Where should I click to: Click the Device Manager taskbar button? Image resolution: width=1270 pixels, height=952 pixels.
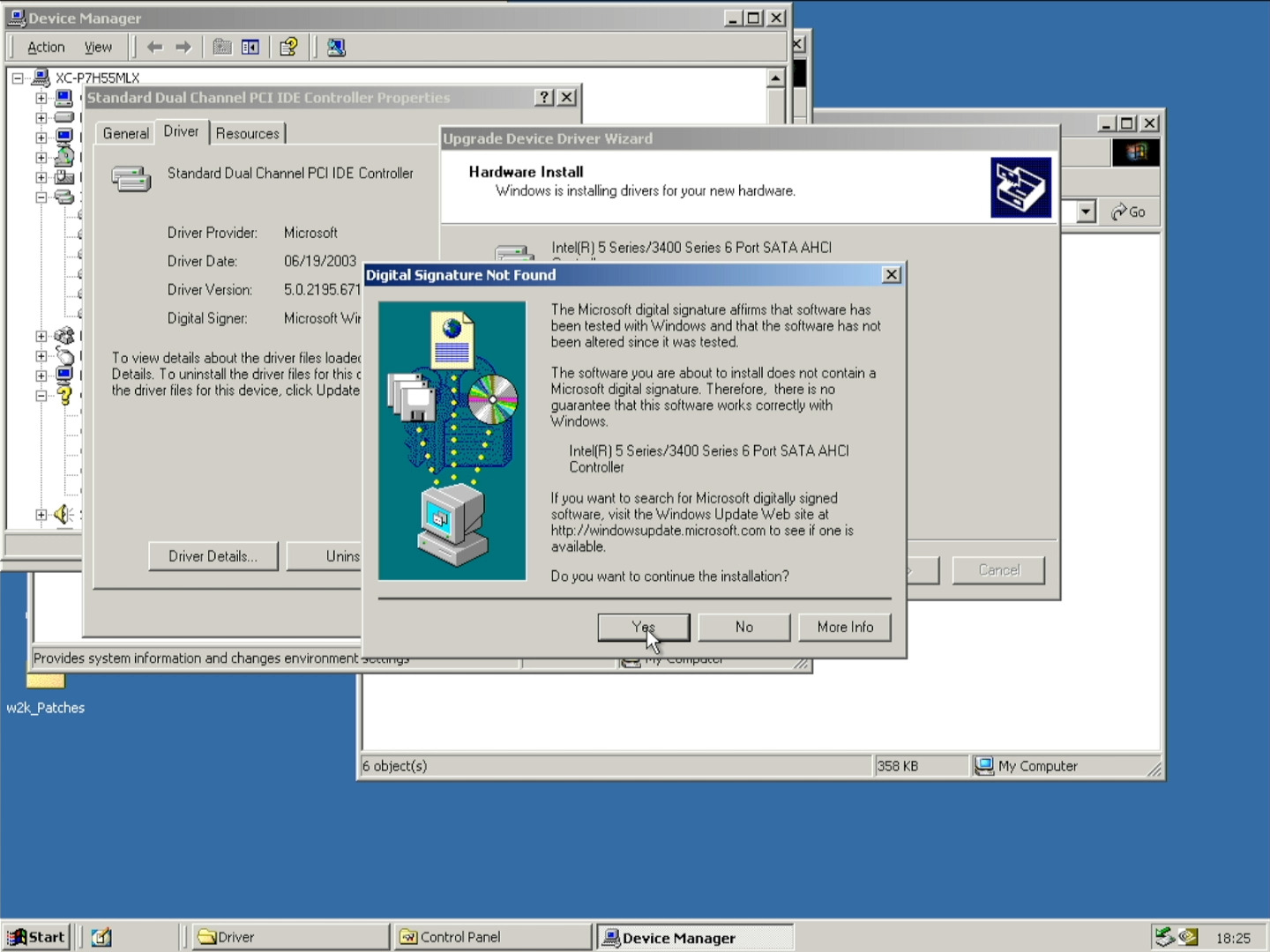(695, 937)
